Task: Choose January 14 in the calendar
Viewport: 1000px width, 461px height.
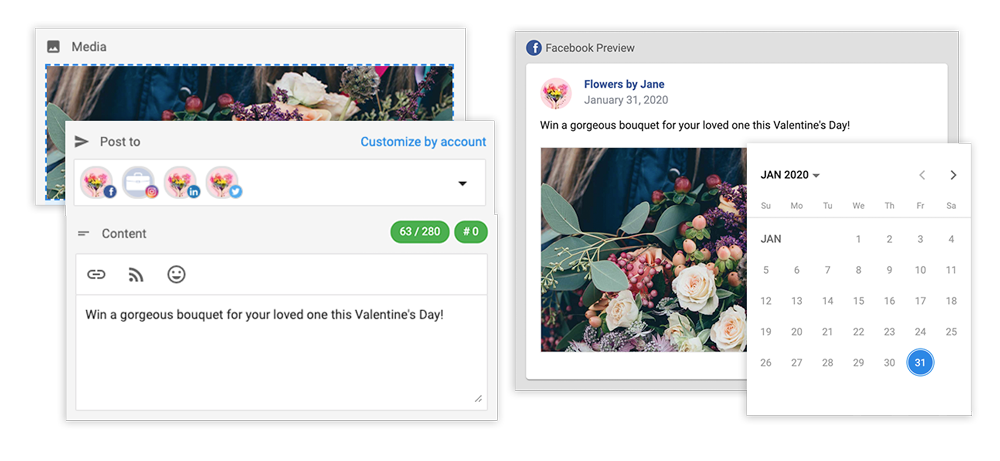Action: 827,301
